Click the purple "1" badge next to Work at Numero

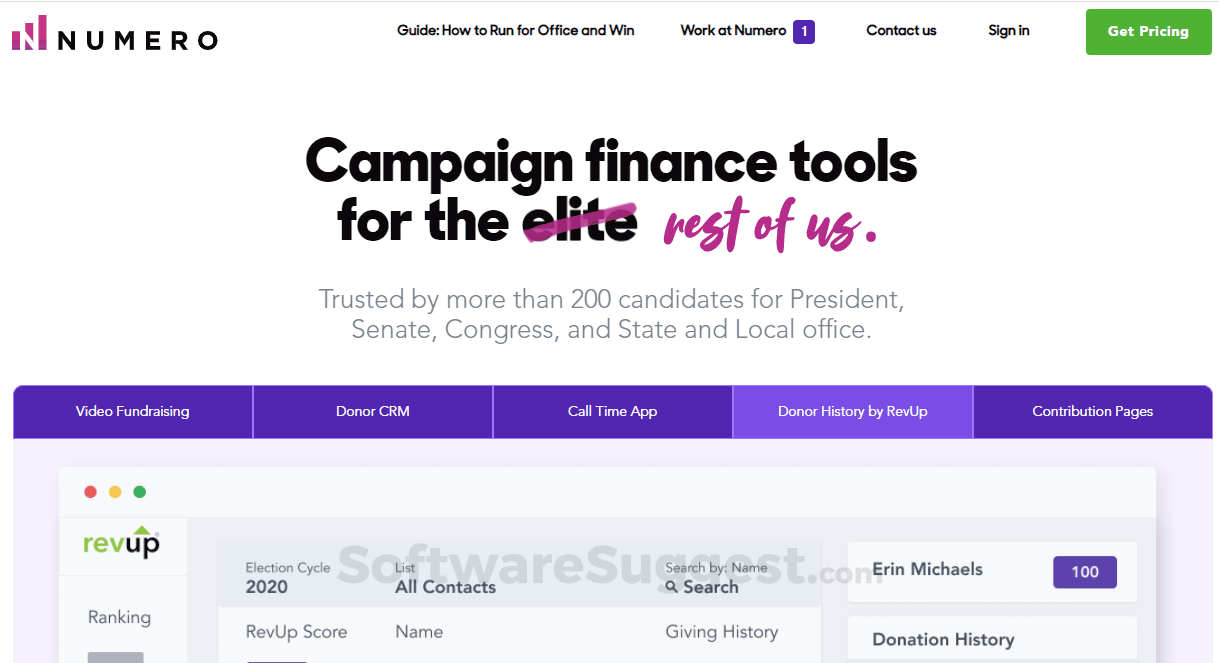coord(803,31)
